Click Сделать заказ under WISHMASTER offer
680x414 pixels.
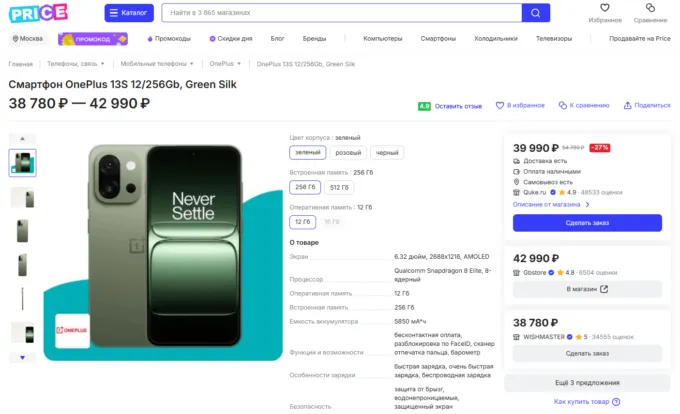(x=587, y=353)
